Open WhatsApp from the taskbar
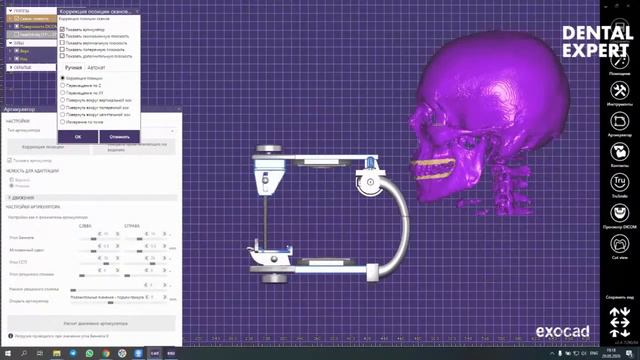The image size is (640, 360). point(89,353)
